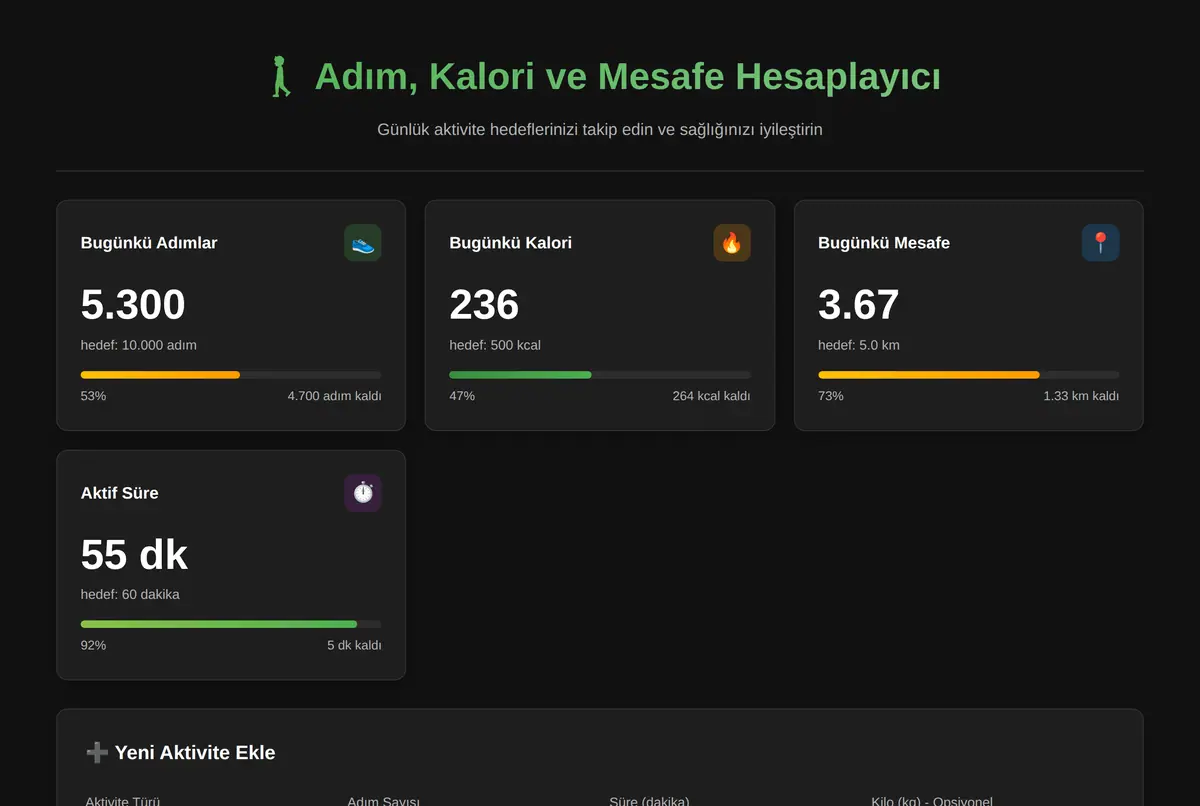Click the walking person icon in the title
This screenshot has width=1200, height=806.
(281, 77)
